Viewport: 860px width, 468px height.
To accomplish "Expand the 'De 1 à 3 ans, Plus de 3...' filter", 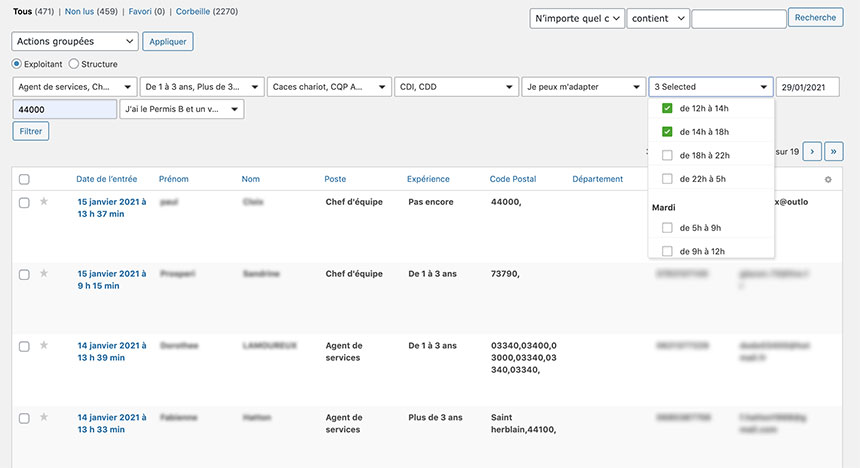I will [202, 87].
